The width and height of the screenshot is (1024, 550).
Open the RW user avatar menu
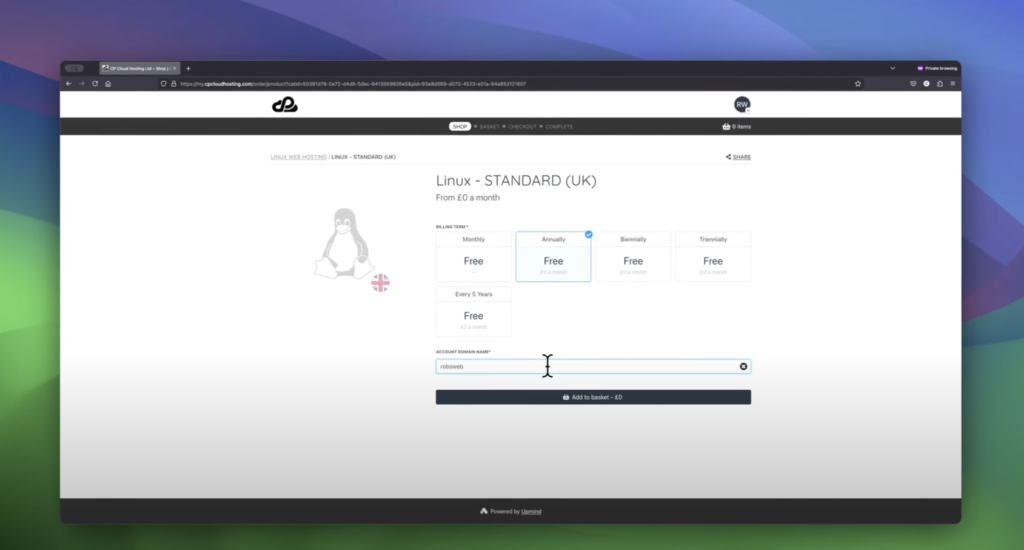[x=742, y=105]
